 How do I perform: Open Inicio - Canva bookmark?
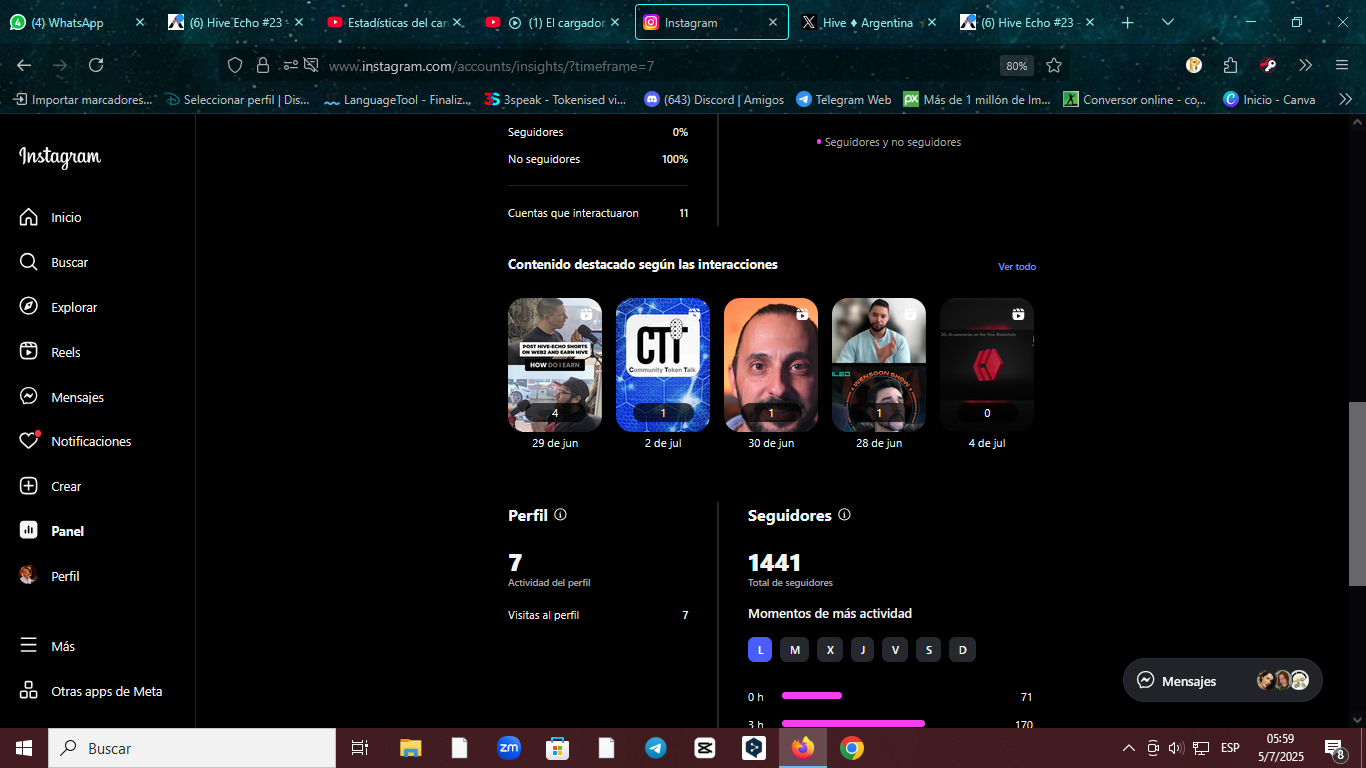1270,99
